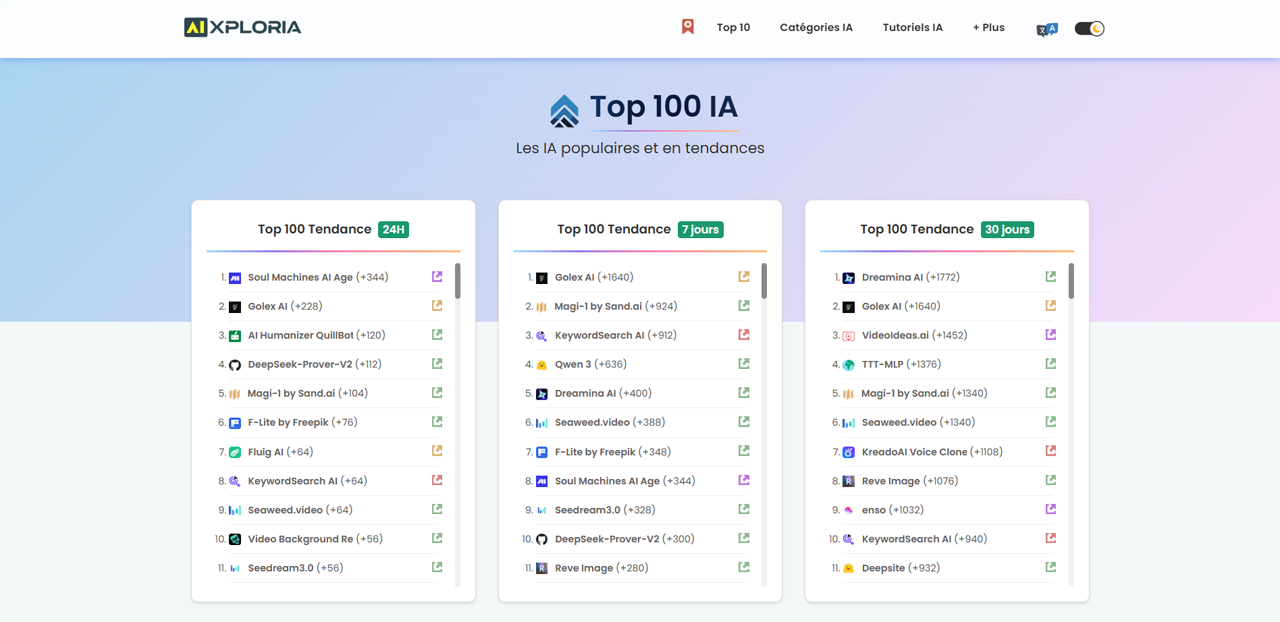Image resolution: width=1280 pixels, height=622 pixels.
Task: Open external link for AI Humanizer QuillBot
Action: coord(437,335)
